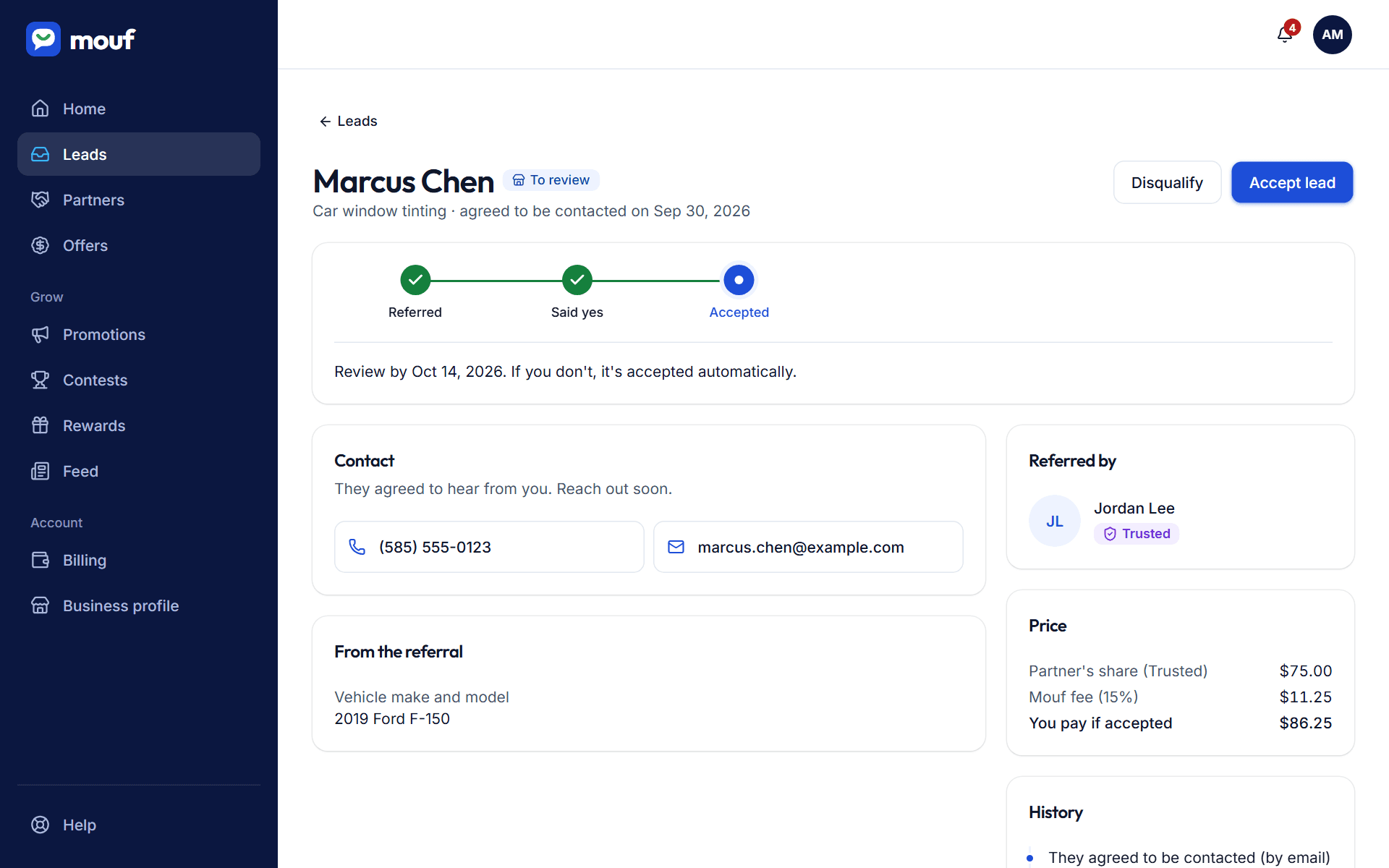Click marcus.chen@example.com email box
The height and width of the screenshot is (868, 1389).
point(808,547)
